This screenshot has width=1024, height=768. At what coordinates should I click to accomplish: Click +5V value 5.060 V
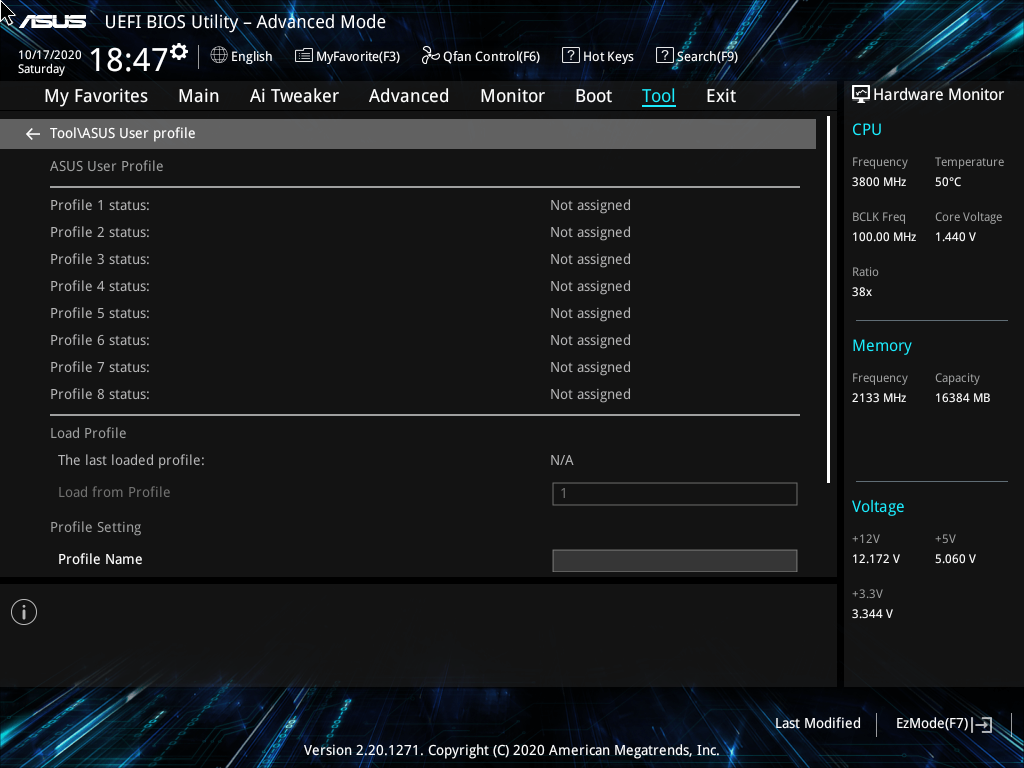pyautogui.click(x=955, y=559)
